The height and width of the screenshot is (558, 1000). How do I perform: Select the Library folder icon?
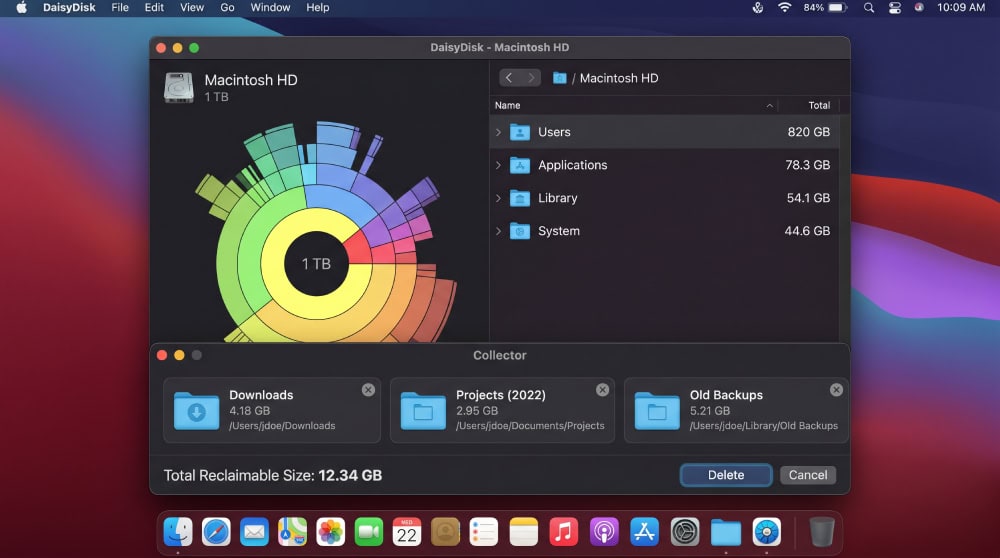tap(520, 198)
